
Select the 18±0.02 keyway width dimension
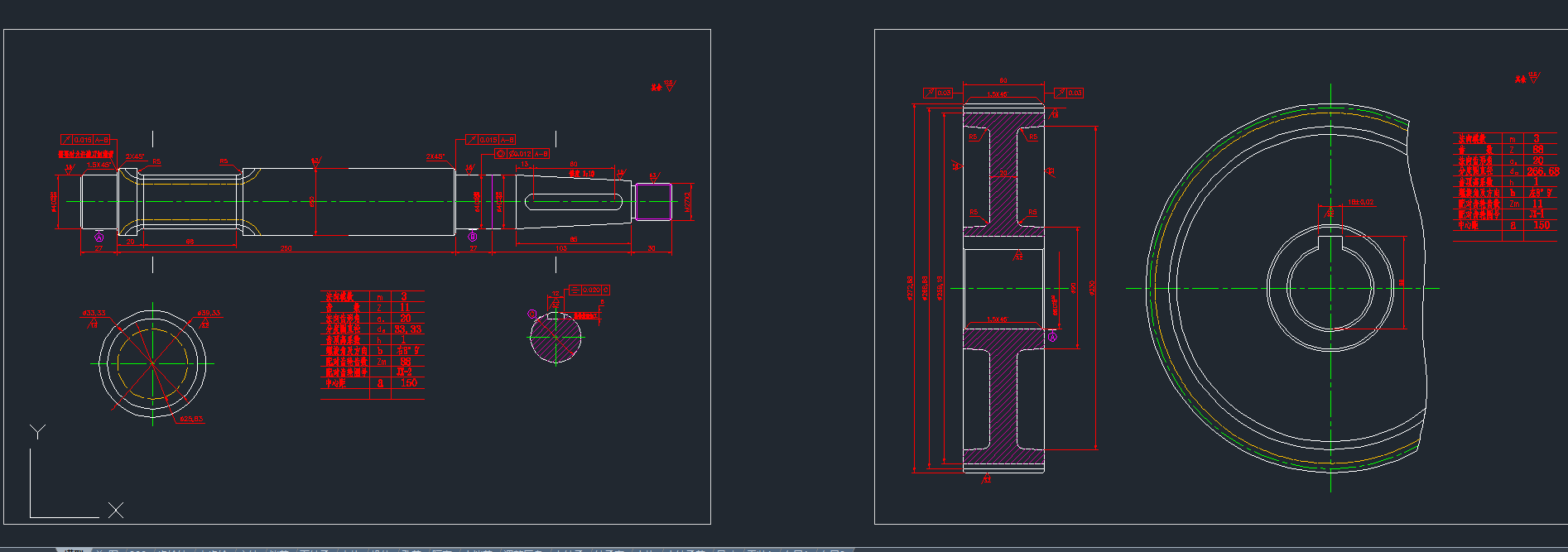tap(1360, 202)
